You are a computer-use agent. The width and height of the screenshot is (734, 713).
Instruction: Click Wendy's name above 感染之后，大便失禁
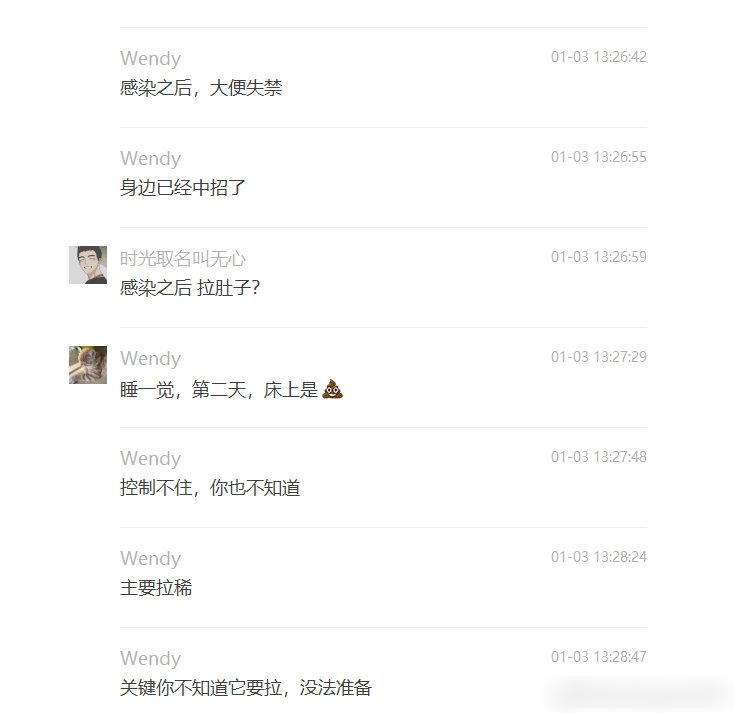[x=150, y=59]
